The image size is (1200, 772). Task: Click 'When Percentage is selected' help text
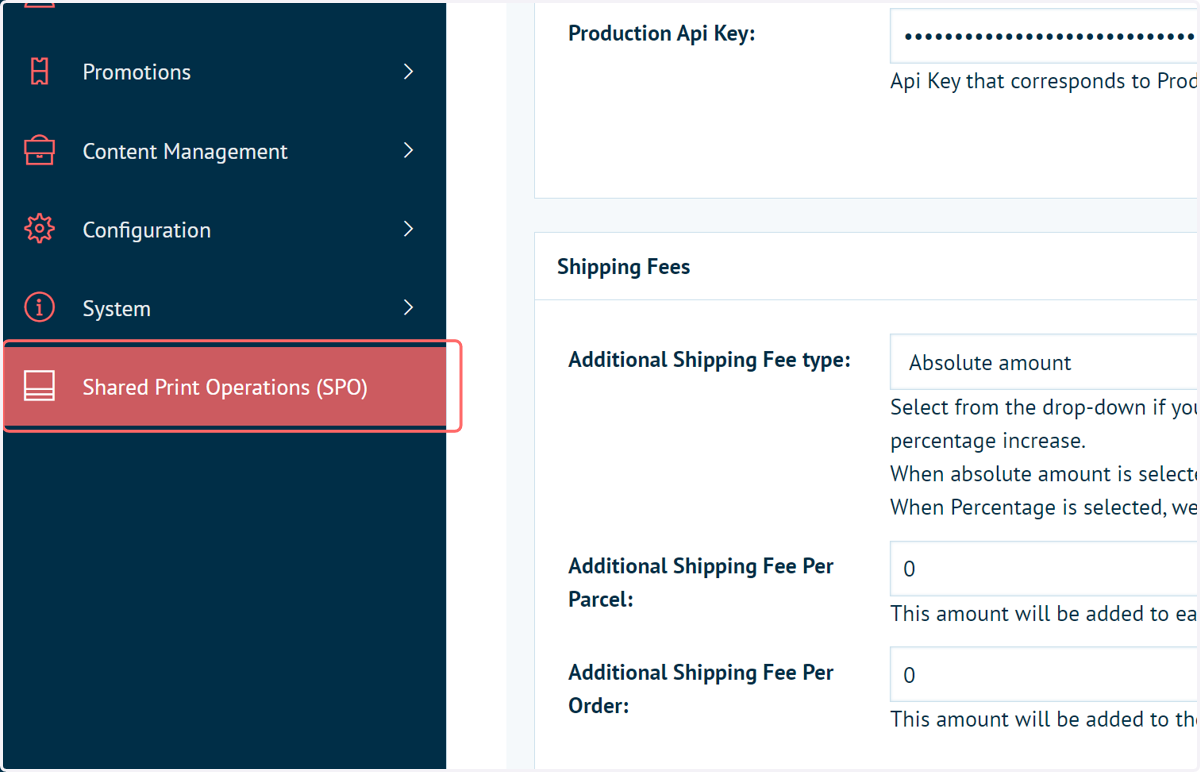pyautogui.click(x=1044, y=507)
